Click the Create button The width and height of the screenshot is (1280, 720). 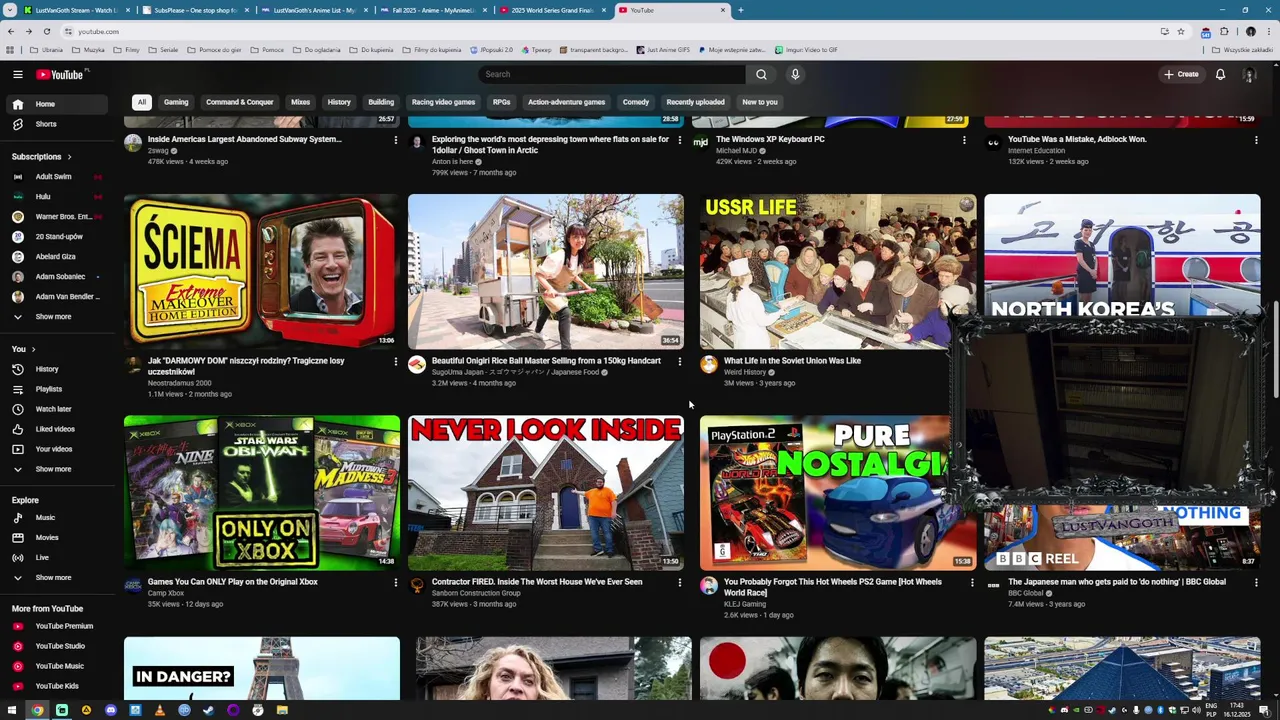[x=1181, y=74]
